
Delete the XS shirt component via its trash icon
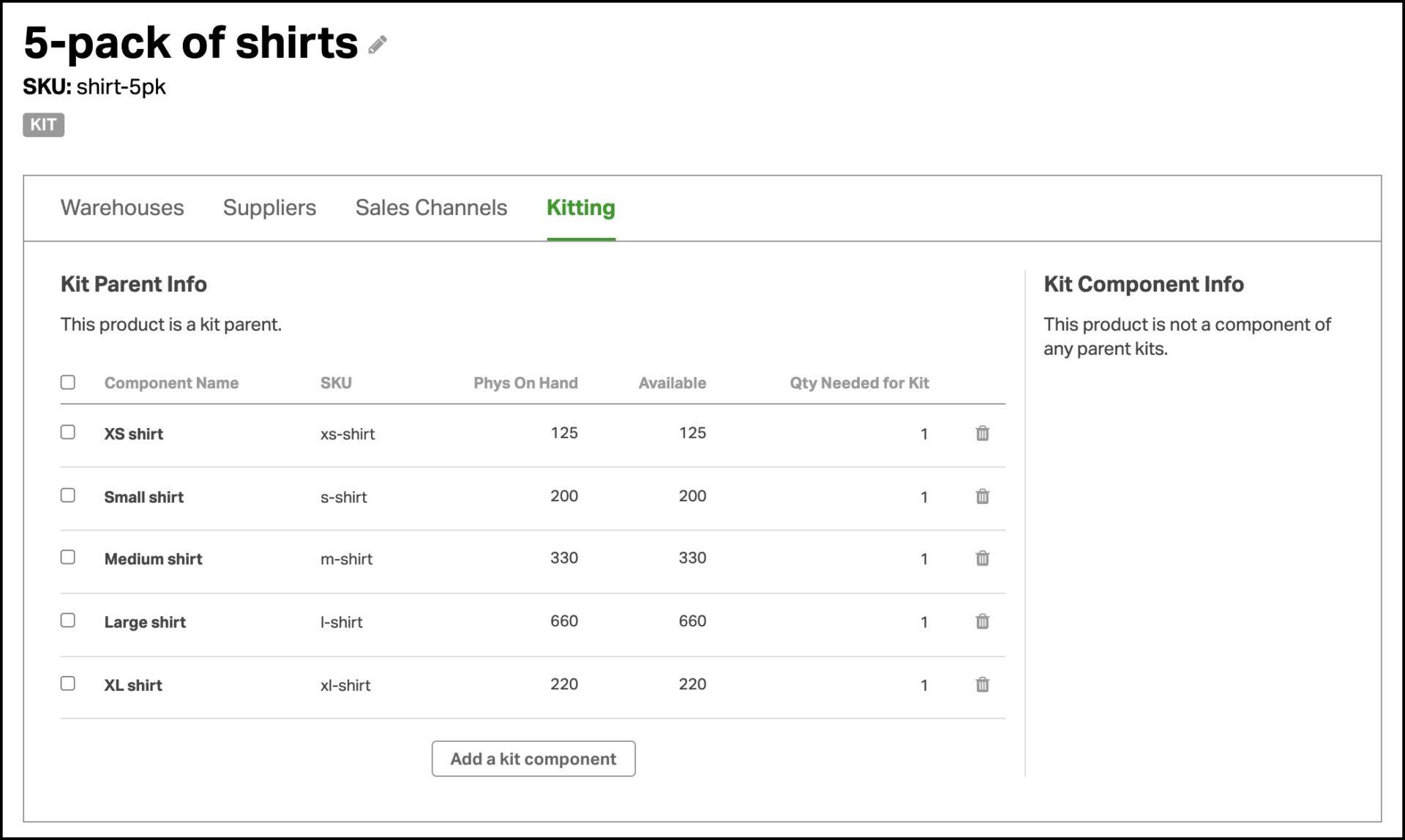pyautogui.click(x=982, y=433)
